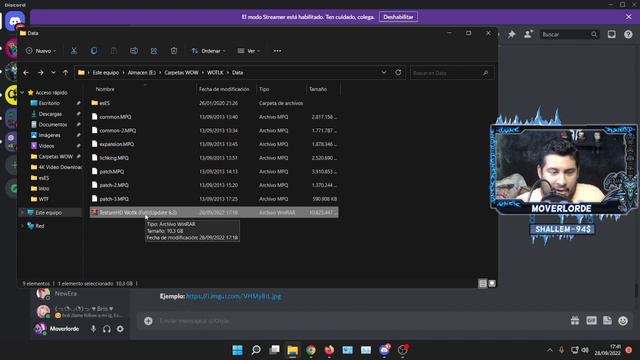Sort by Fecha de modificación column
This screenshot has height=360, width=640.
pyautogui.click(x=224, y=89)
